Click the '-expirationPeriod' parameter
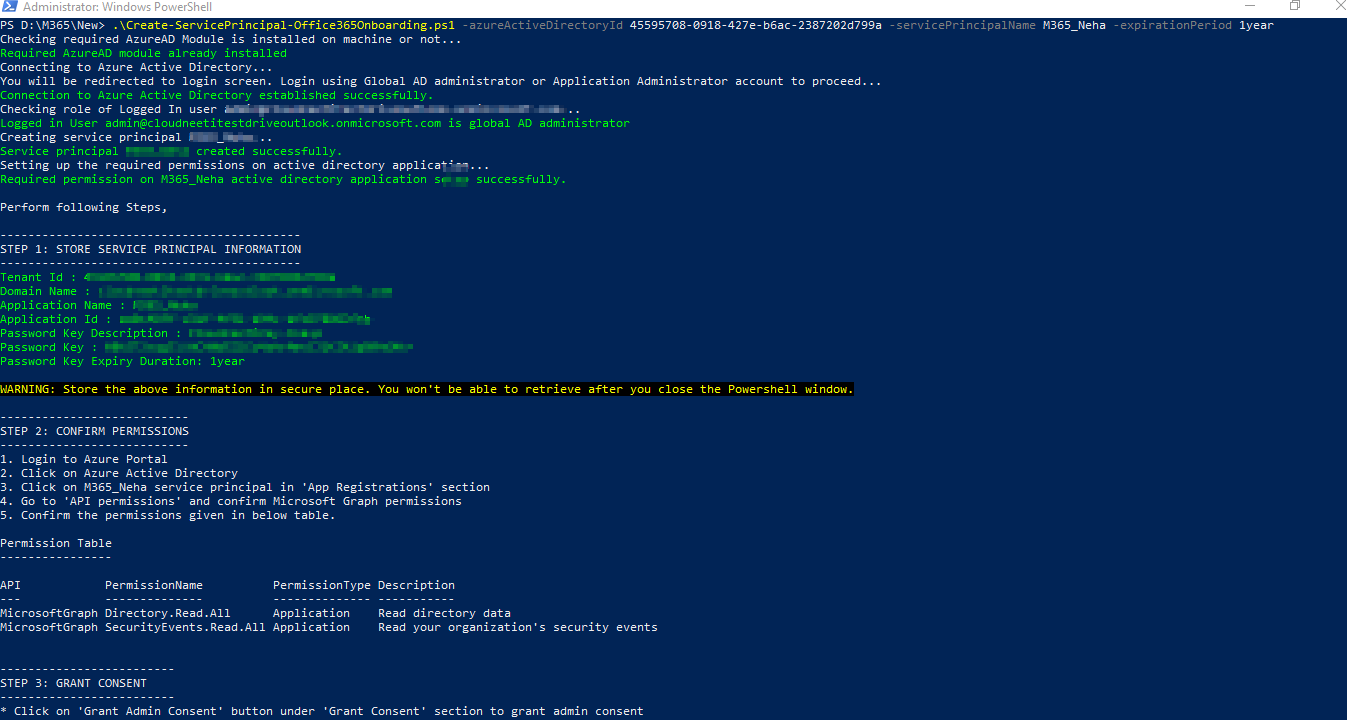Screen dimensions: 1347x720 pyautogui.click(x=1172, y=25)
